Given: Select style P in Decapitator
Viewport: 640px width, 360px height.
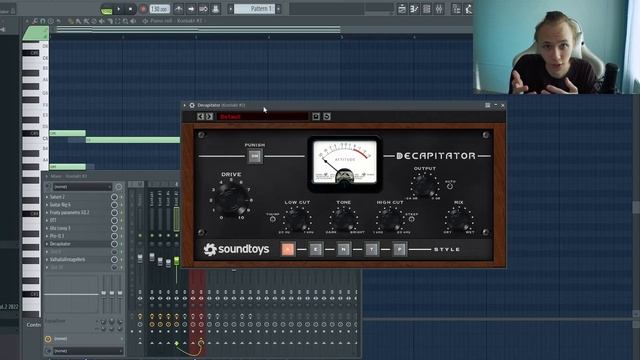Looking at the screenshot, I should [400, 249].
